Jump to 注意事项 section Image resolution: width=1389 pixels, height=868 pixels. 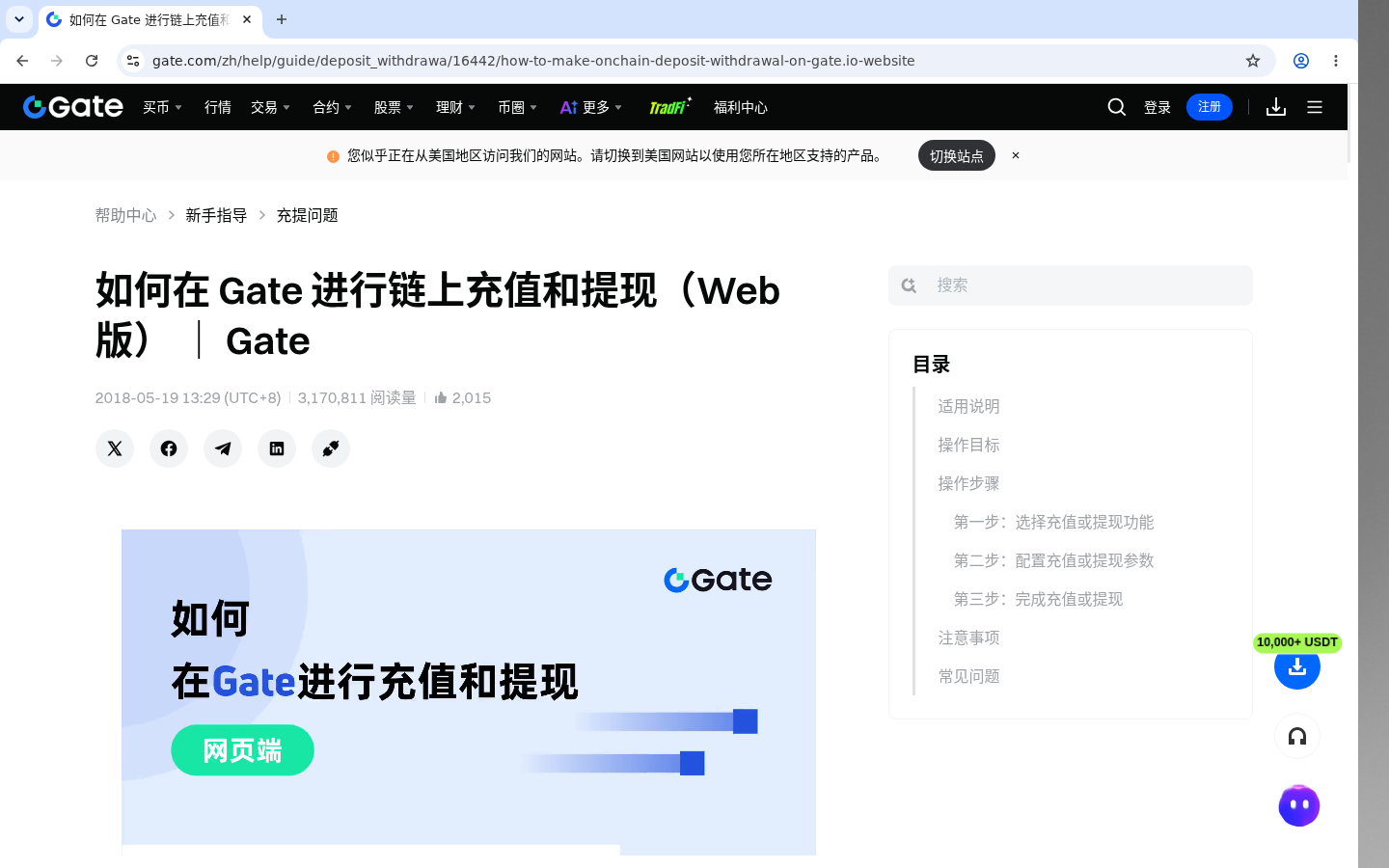pyautogui.click(x=968, y=637)
